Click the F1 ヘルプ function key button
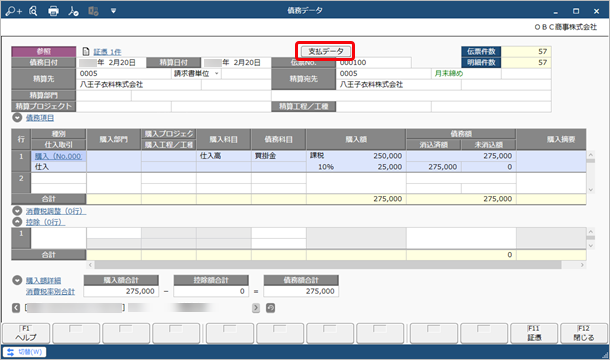The image size is (610, 360). [26, 333]
